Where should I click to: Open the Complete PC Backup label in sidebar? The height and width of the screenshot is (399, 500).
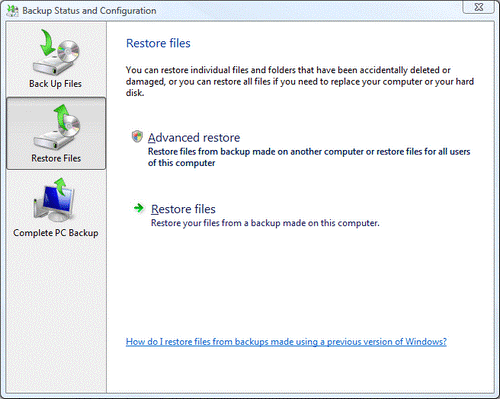[56, 233]
